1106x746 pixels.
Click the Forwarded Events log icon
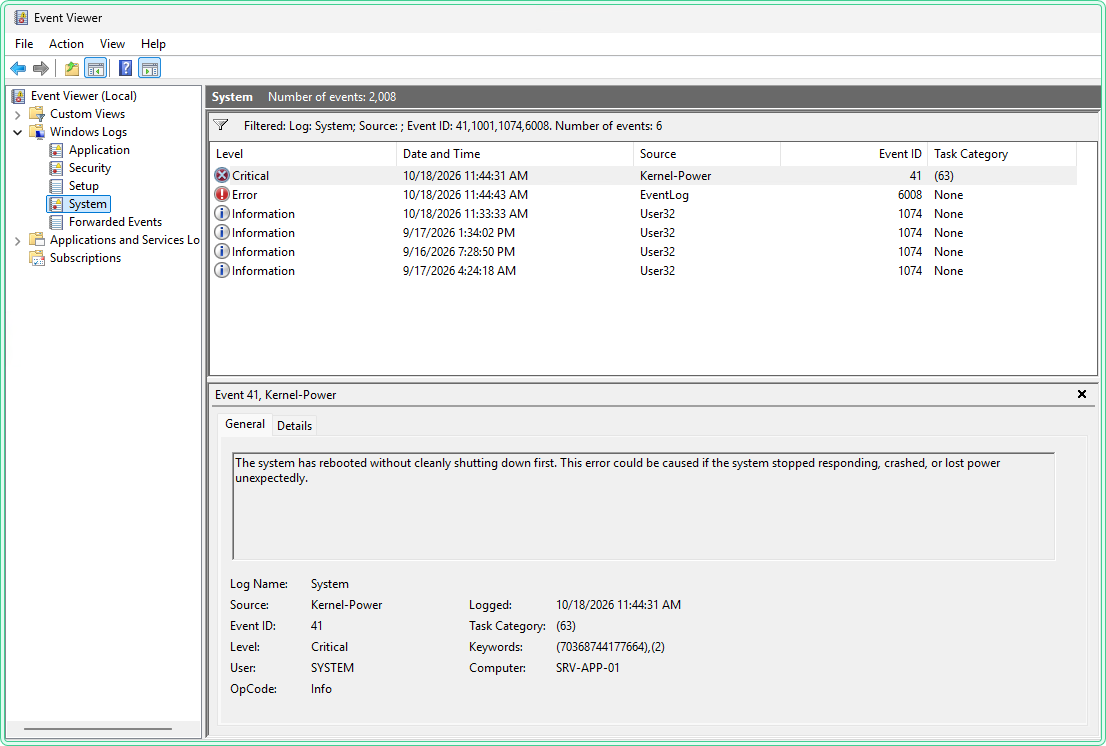[x=56, y=222]
